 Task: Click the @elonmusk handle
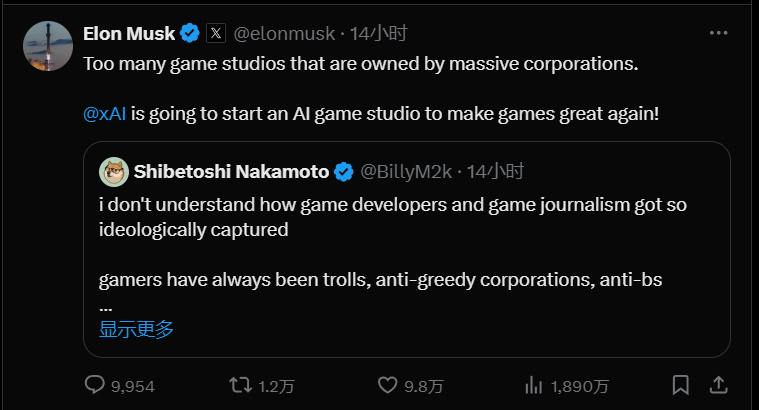pos(285,33)
